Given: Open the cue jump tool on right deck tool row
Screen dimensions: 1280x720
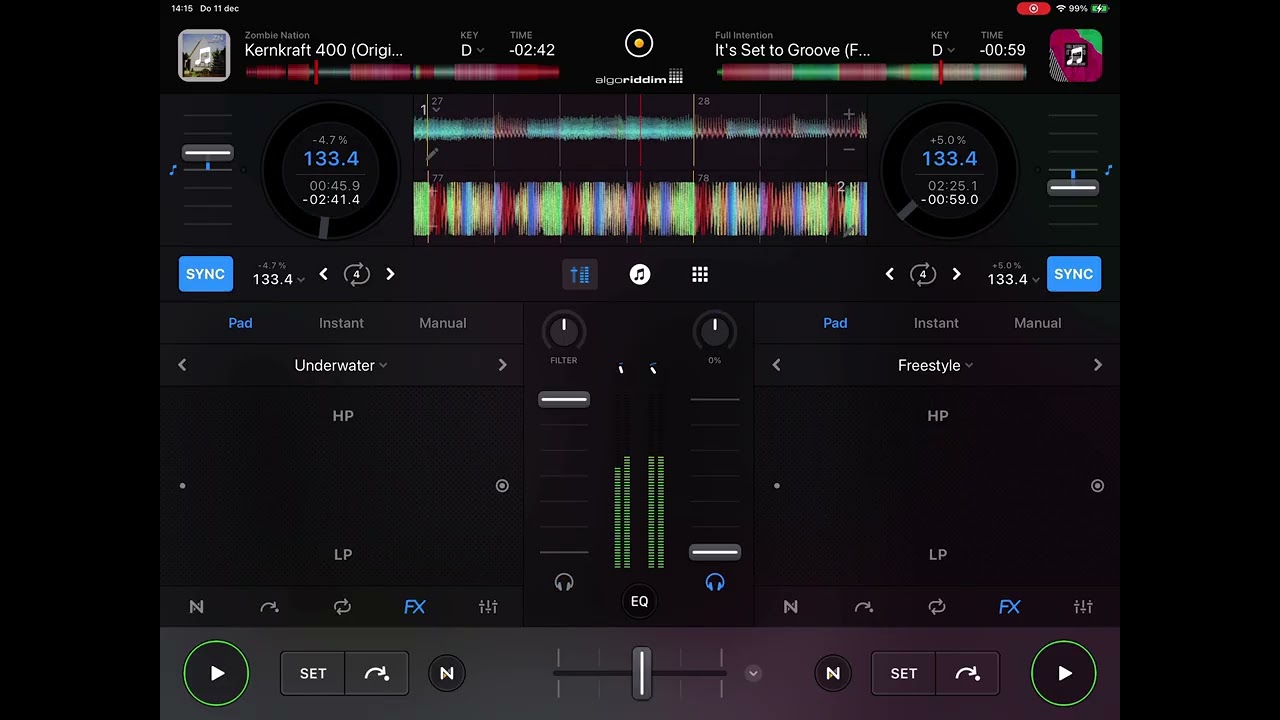Looking at the screenshot, I should tap(864, 607).
